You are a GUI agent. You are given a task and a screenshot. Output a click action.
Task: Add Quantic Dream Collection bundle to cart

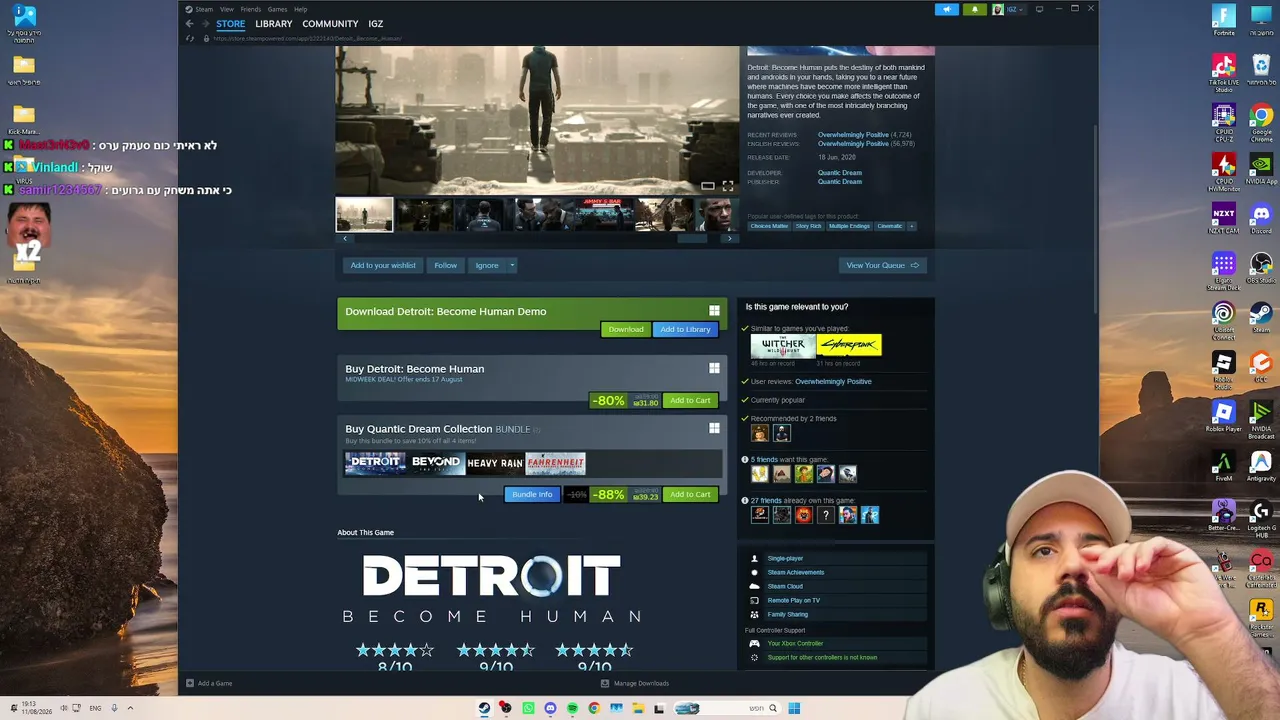pos(690,494)
